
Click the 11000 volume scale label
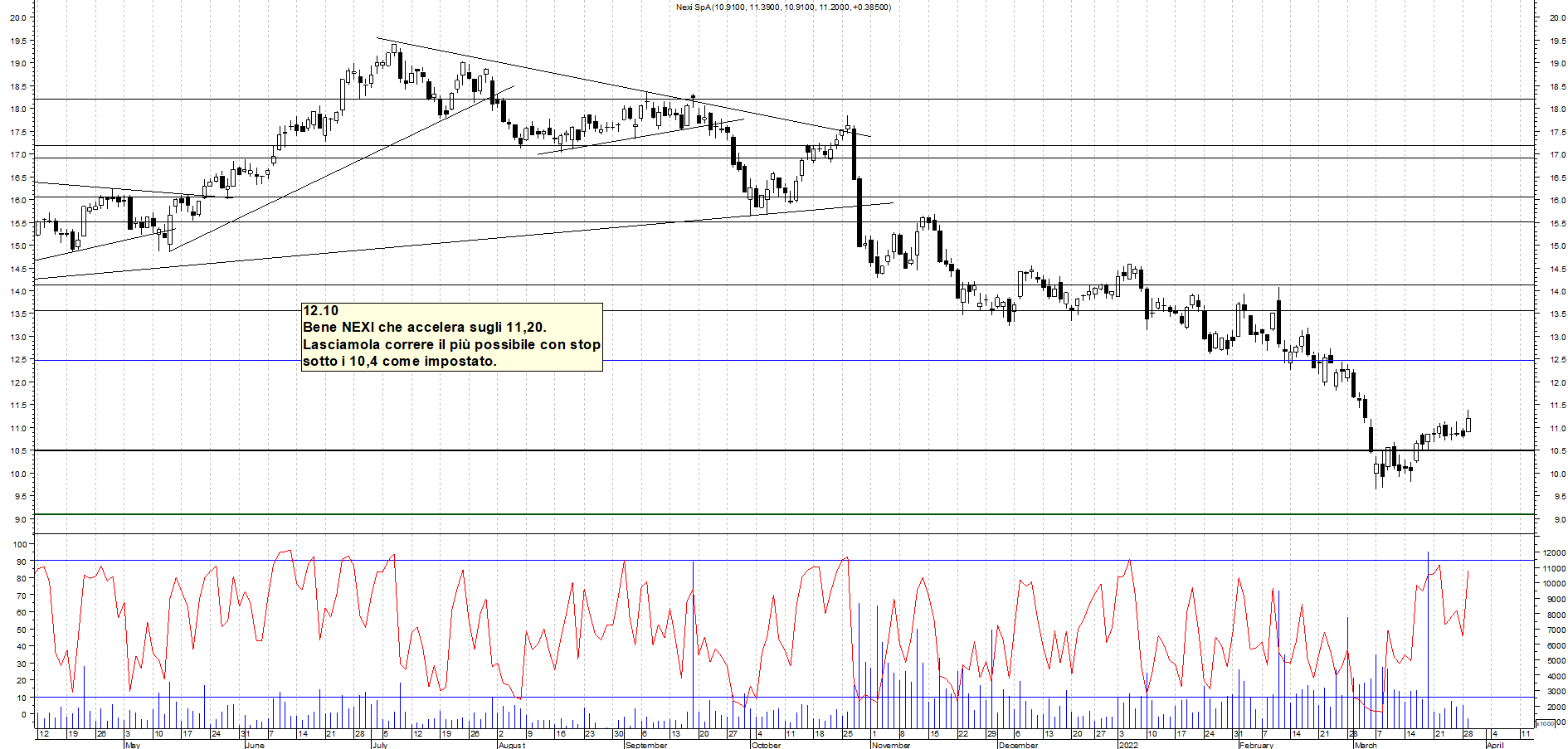(1554, 569)
